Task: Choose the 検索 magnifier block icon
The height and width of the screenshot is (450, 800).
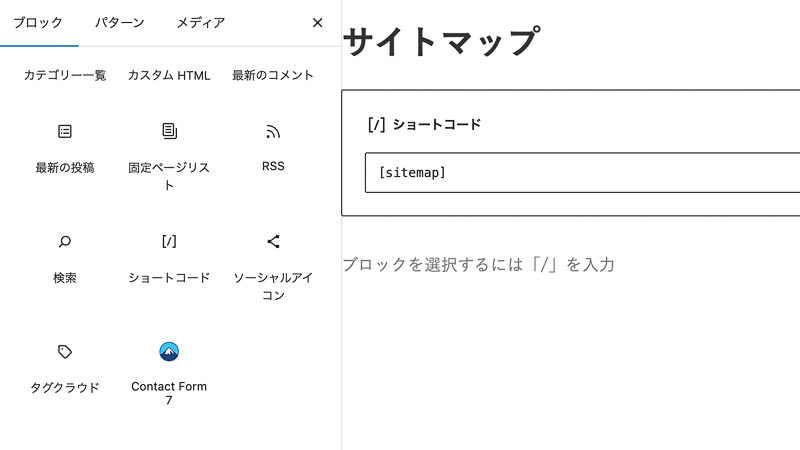Action: pyautogui.click(x=65, y=241)
